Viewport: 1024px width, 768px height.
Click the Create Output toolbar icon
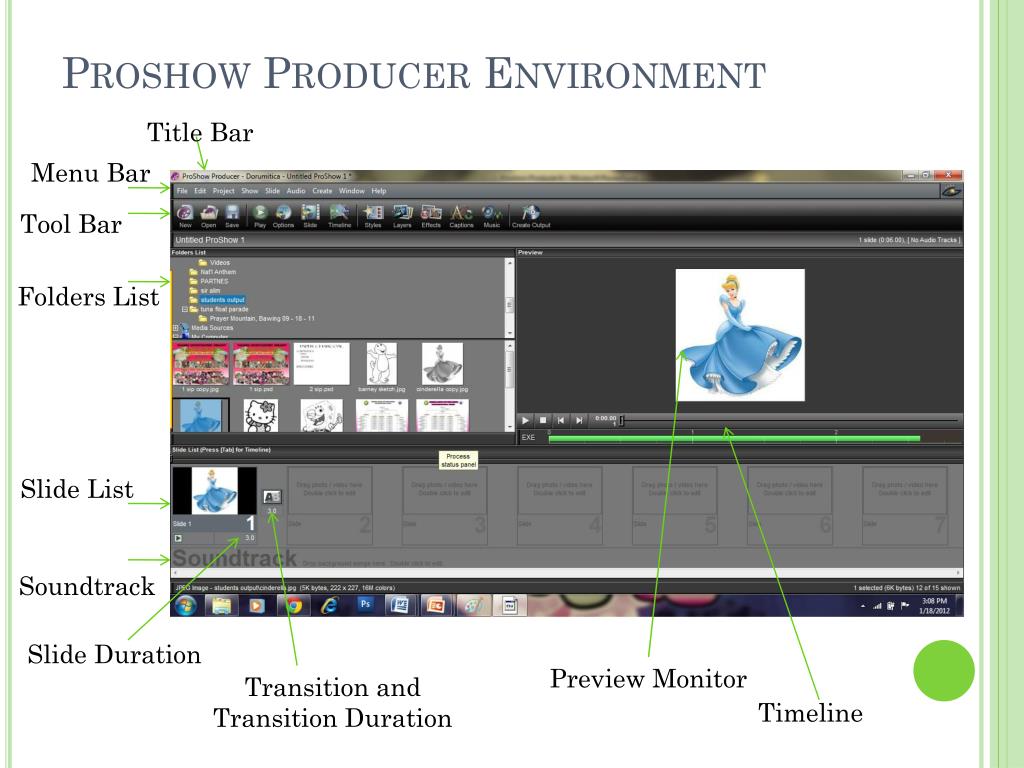[531, 214]
